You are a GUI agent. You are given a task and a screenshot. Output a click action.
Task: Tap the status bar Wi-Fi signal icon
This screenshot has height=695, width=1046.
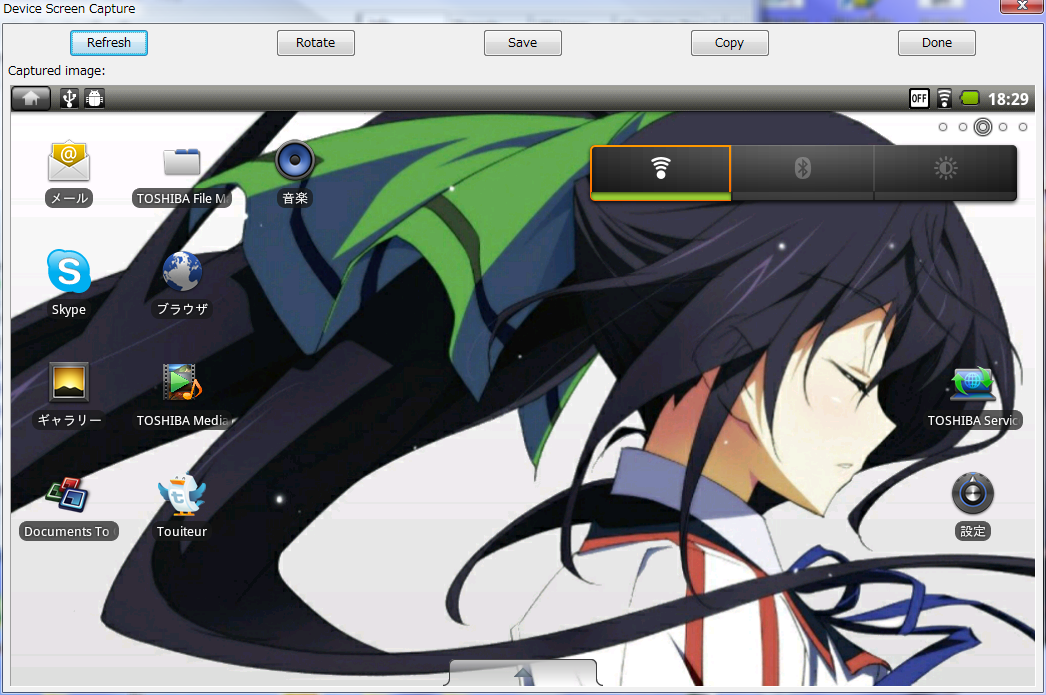click(x=944, y=99)
